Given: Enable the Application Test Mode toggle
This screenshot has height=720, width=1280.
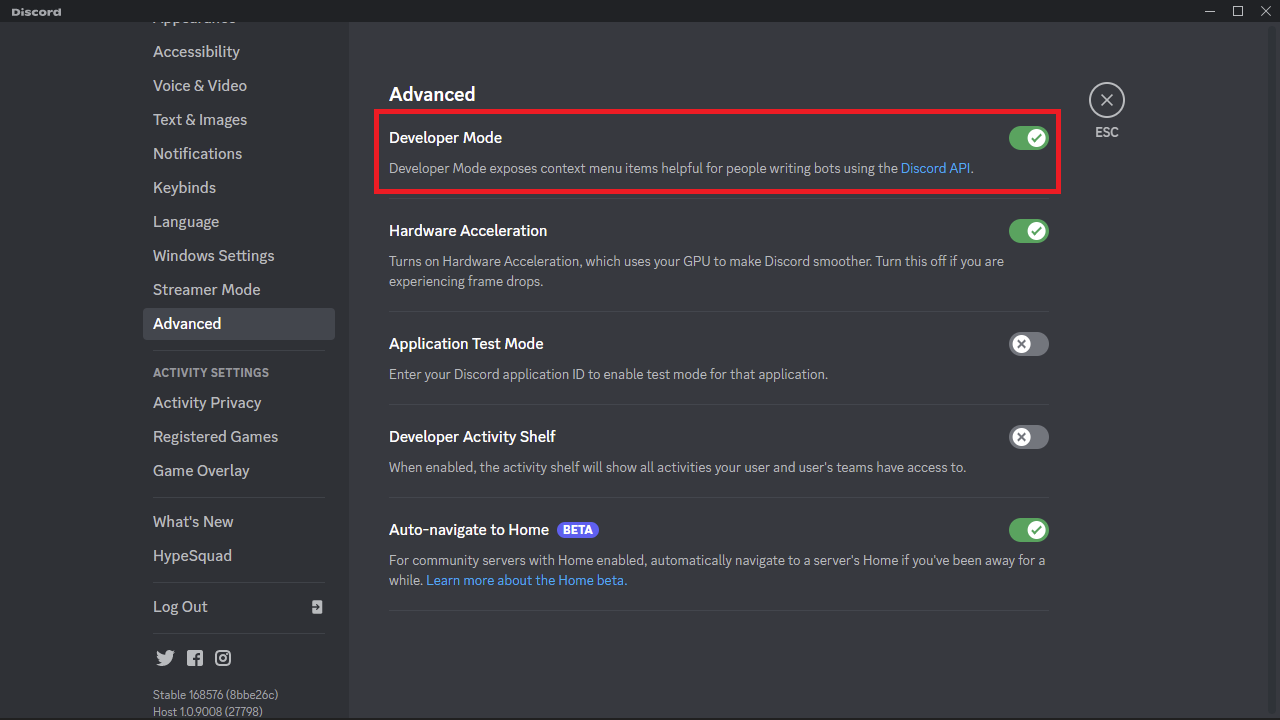Looking at the screenshot, I should [1029, 344].
